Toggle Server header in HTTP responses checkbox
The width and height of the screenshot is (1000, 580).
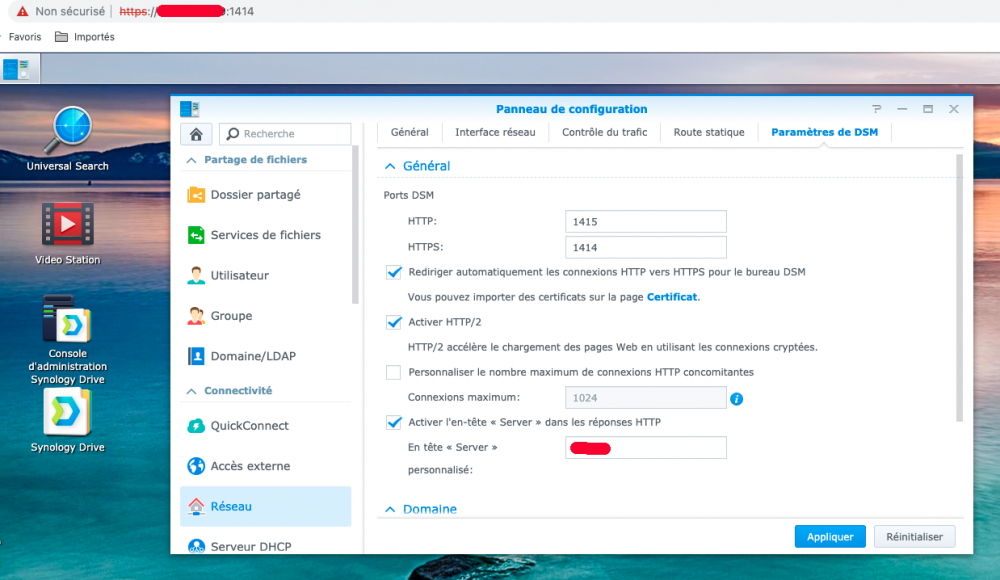(x=393, y=422)
